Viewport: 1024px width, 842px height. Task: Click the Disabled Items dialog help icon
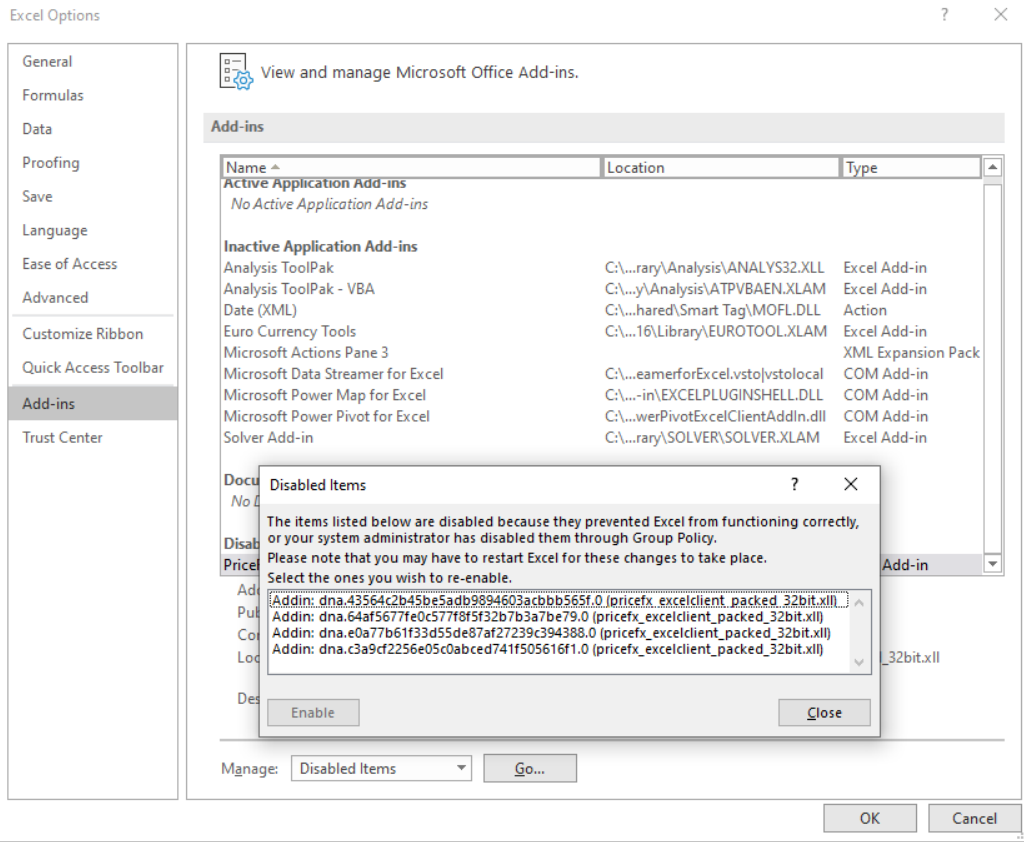(x=795, y=484)
